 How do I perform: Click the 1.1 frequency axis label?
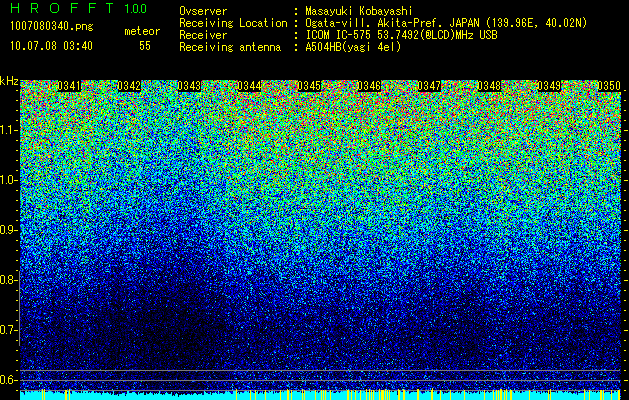9,130
